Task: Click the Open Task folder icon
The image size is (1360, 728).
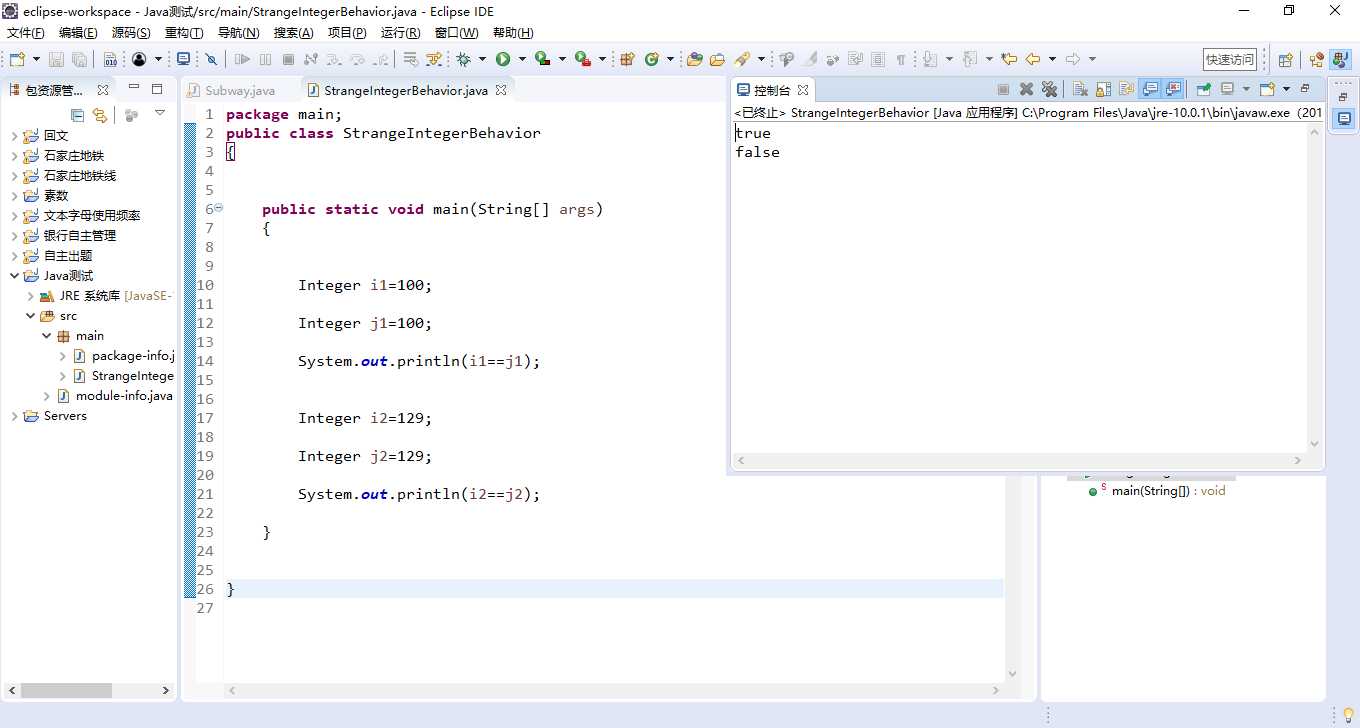Action: (717, 59)
